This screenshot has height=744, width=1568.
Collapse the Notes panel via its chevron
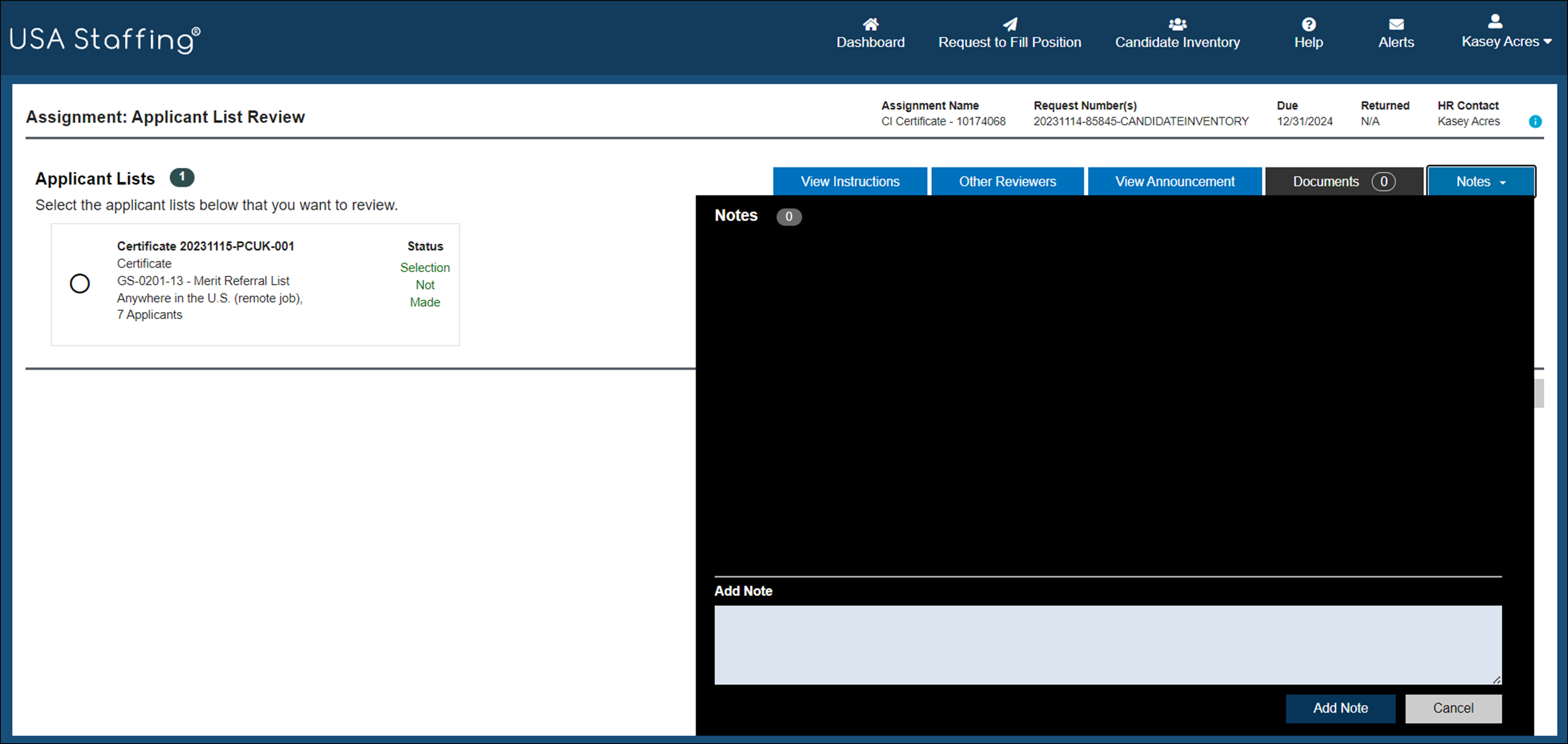pyautogui.click(x=1502, y=181)
